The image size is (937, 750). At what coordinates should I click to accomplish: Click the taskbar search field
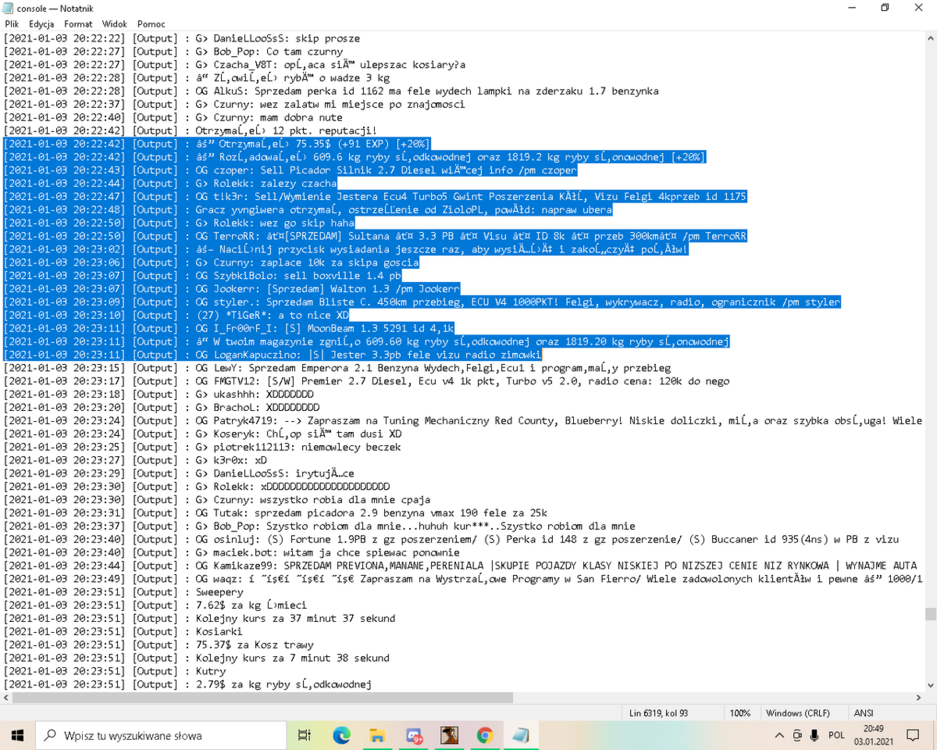[x=161, y=735]
